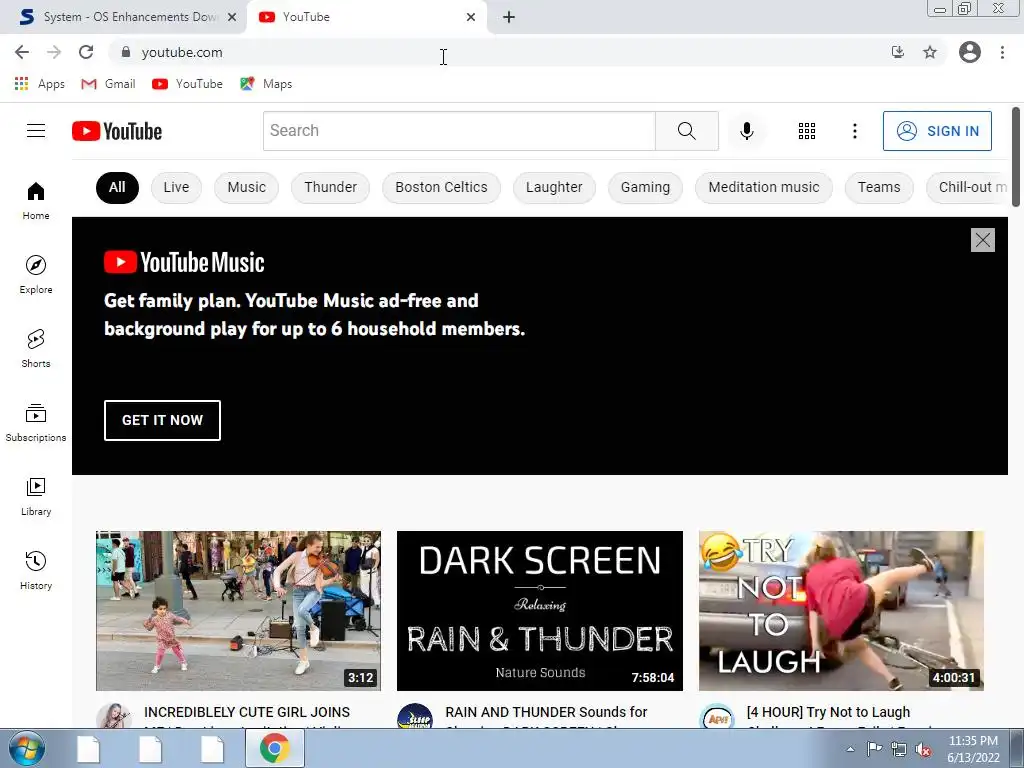Select the Boston Celtics chip

(x=441, y=187)
